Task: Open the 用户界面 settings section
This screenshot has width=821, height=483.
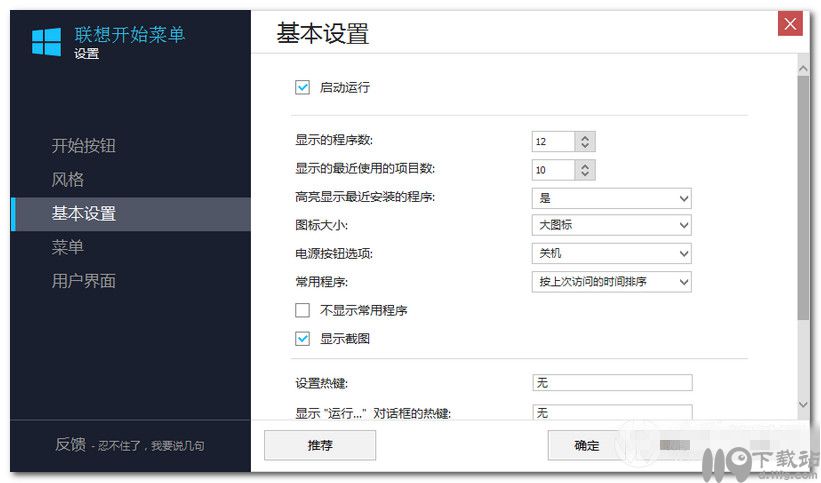Action: pos(84,281)
